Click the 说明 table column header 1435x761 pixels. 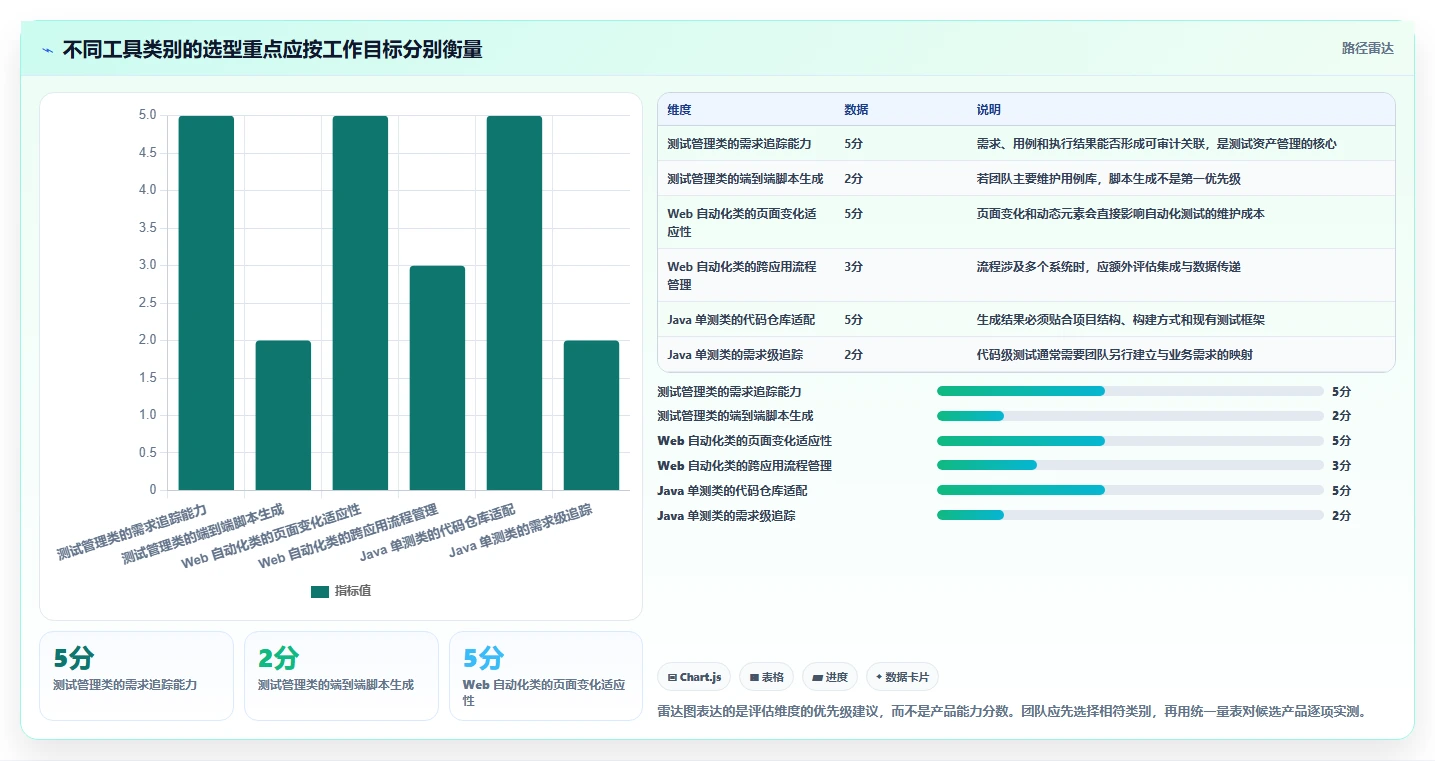coord(989,110)
